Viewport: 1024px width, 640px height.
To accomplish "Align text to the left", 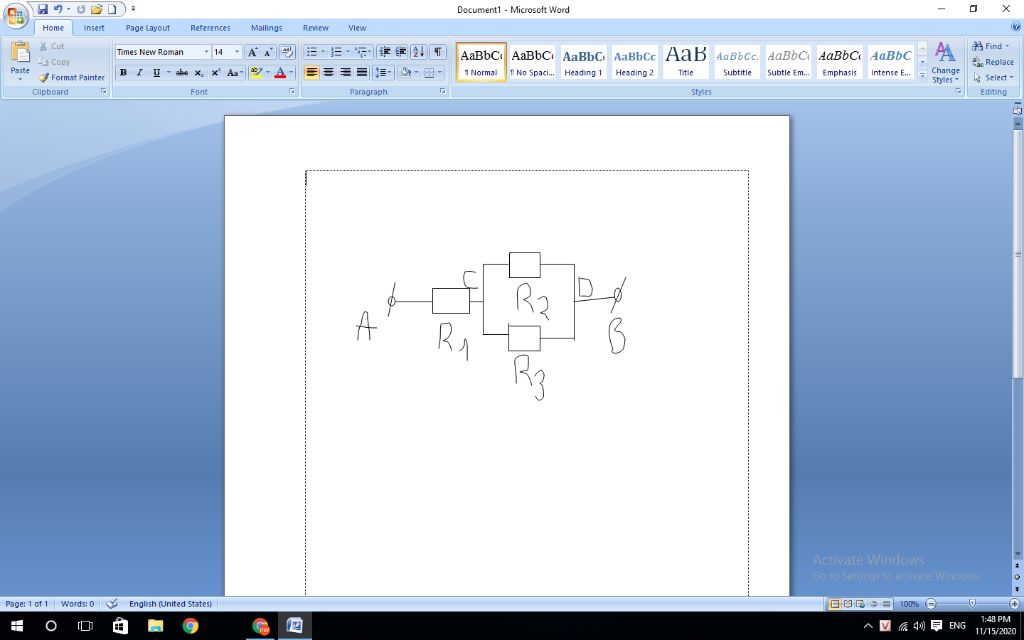I will (312, 72).
